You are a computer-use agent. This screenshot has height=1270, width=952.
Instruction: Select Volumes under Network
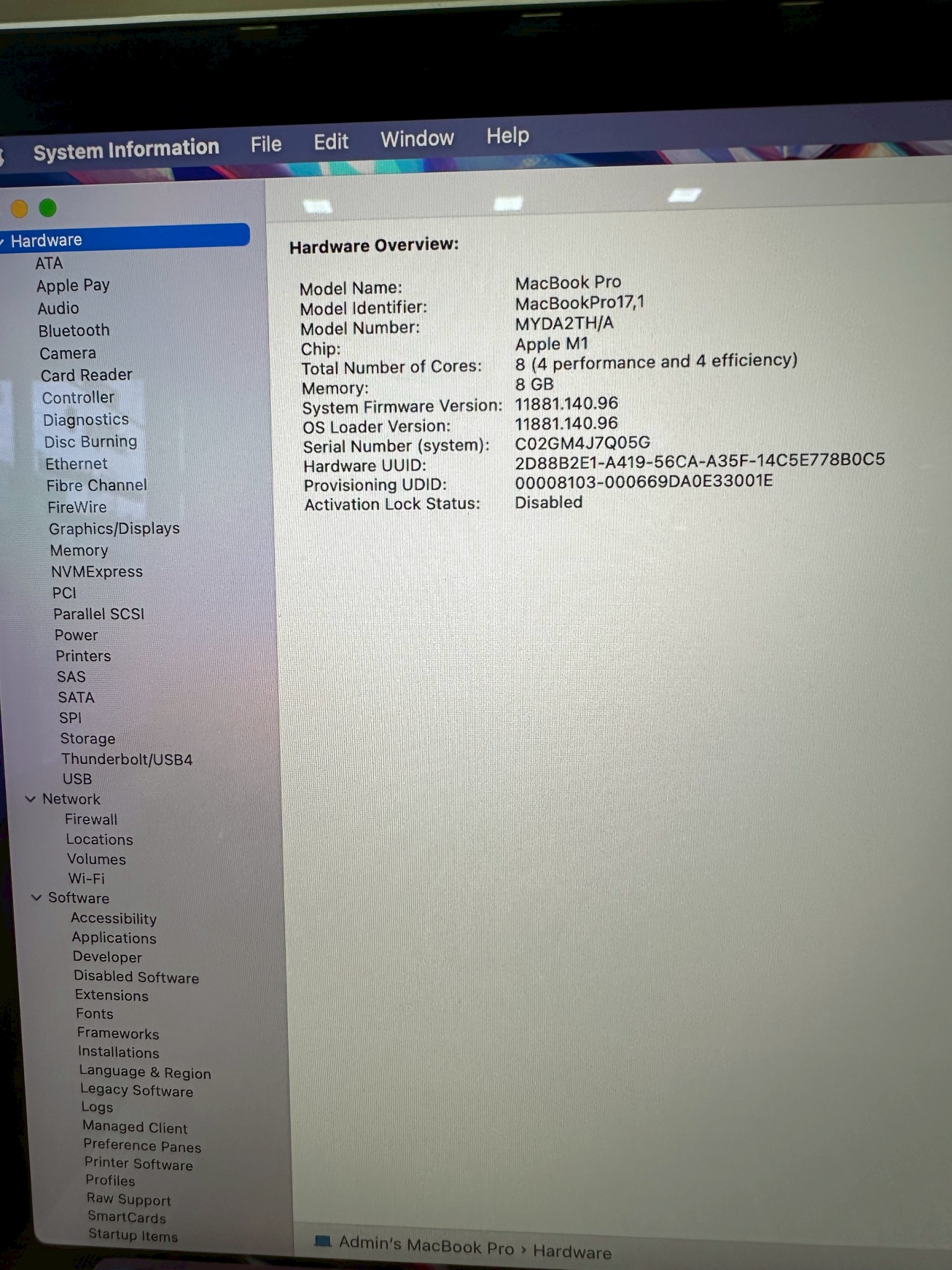pyautogui.click(x=96, y=859)
